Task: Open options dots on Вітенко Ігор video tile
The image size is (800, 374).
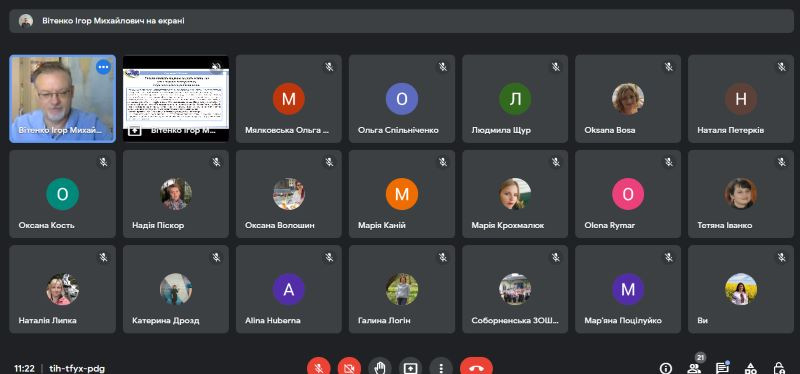Action: (104, 67)
